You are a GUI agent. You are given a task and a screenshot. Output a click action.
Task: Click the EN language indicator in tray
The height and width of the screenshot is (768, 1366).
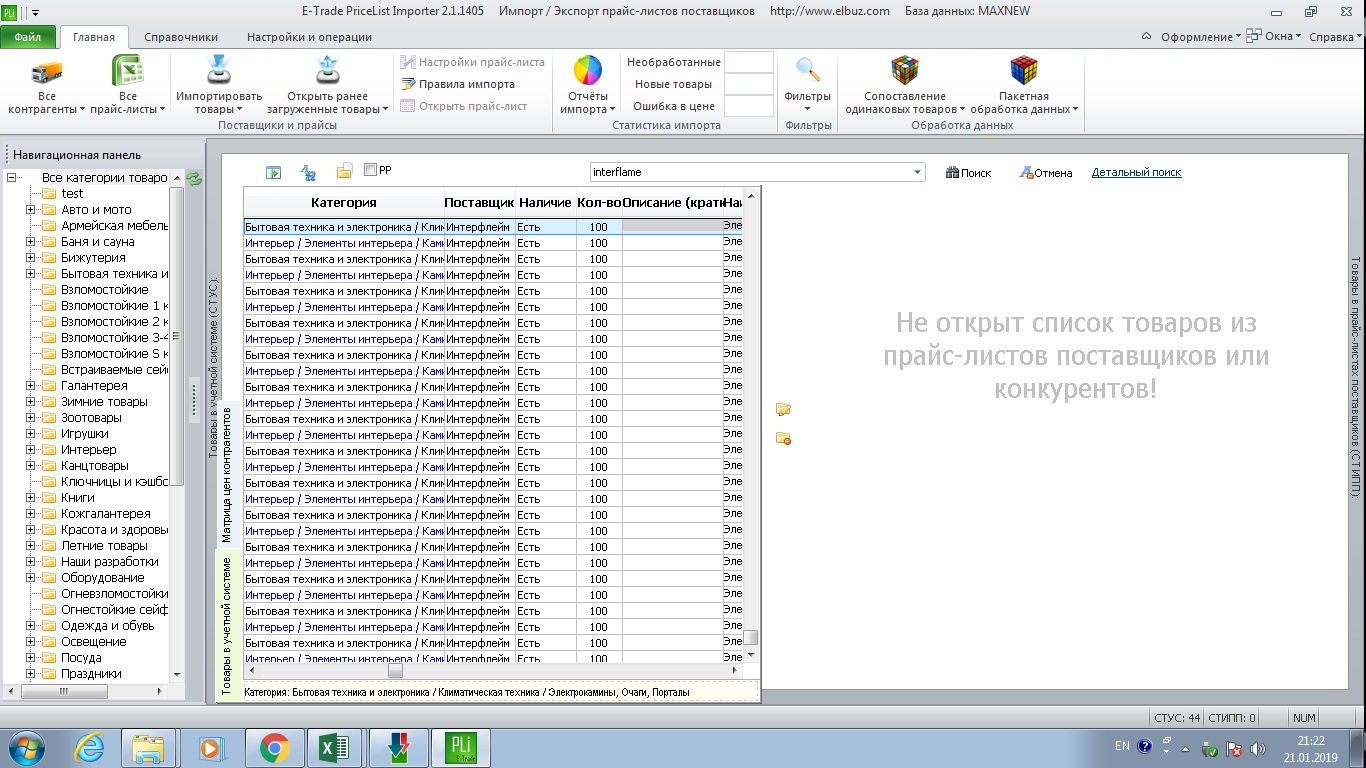tap(1122, 746)
